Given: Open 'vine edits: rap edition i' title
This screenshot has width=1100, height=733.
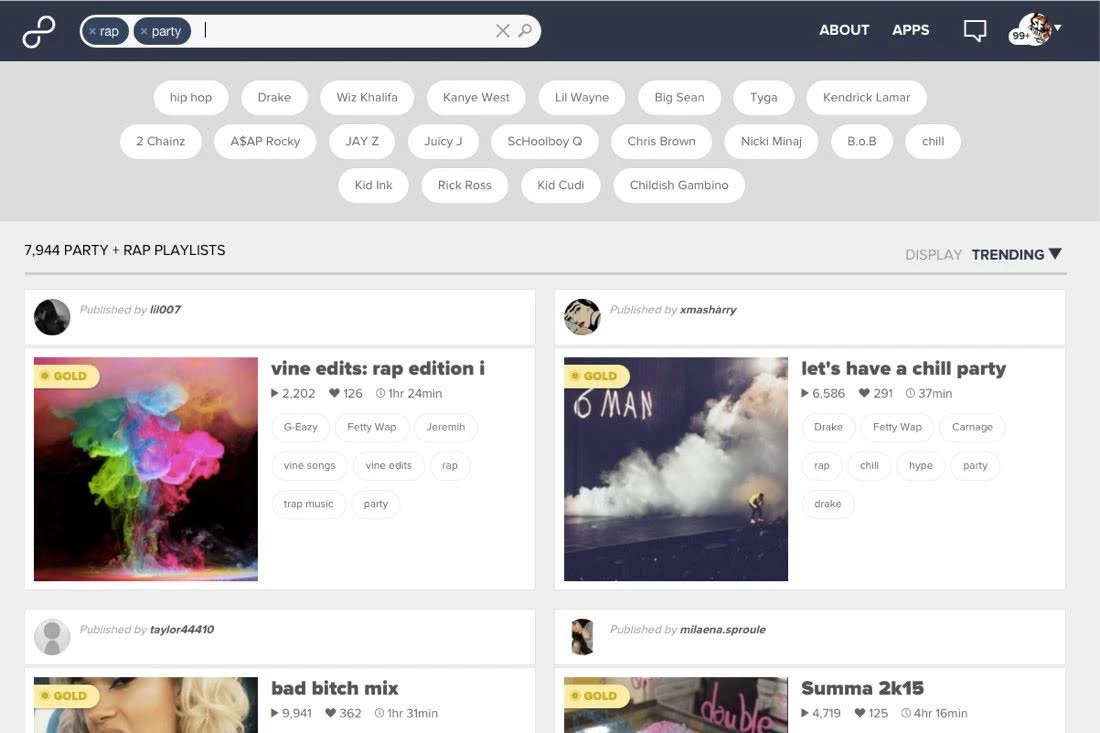Looking at the screenshot, I should [377, 368].
